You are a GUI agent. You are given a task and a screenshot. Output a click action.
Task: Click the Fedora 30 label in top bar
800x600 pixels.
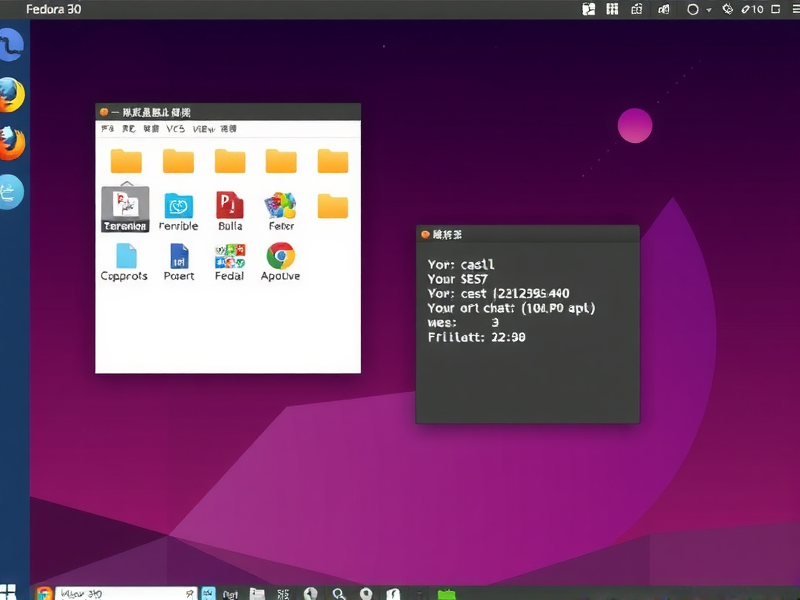pyautogui.click(x=54, y=9)
